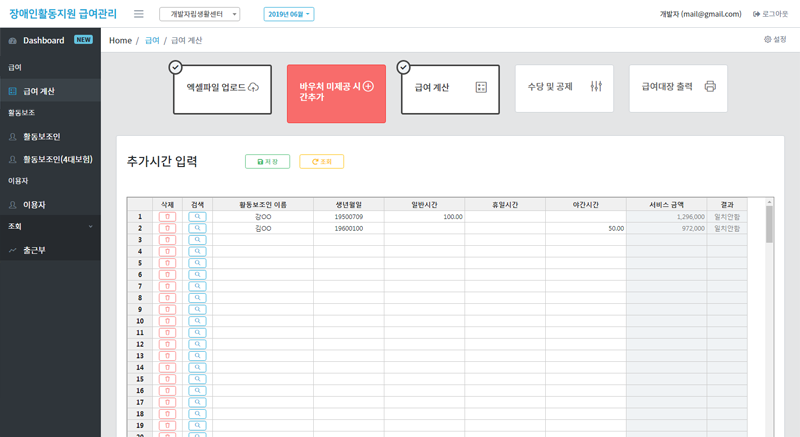Click the checkmark badge on 급여 계산 step
Screen dimensions: 800x437
point(403,67)
